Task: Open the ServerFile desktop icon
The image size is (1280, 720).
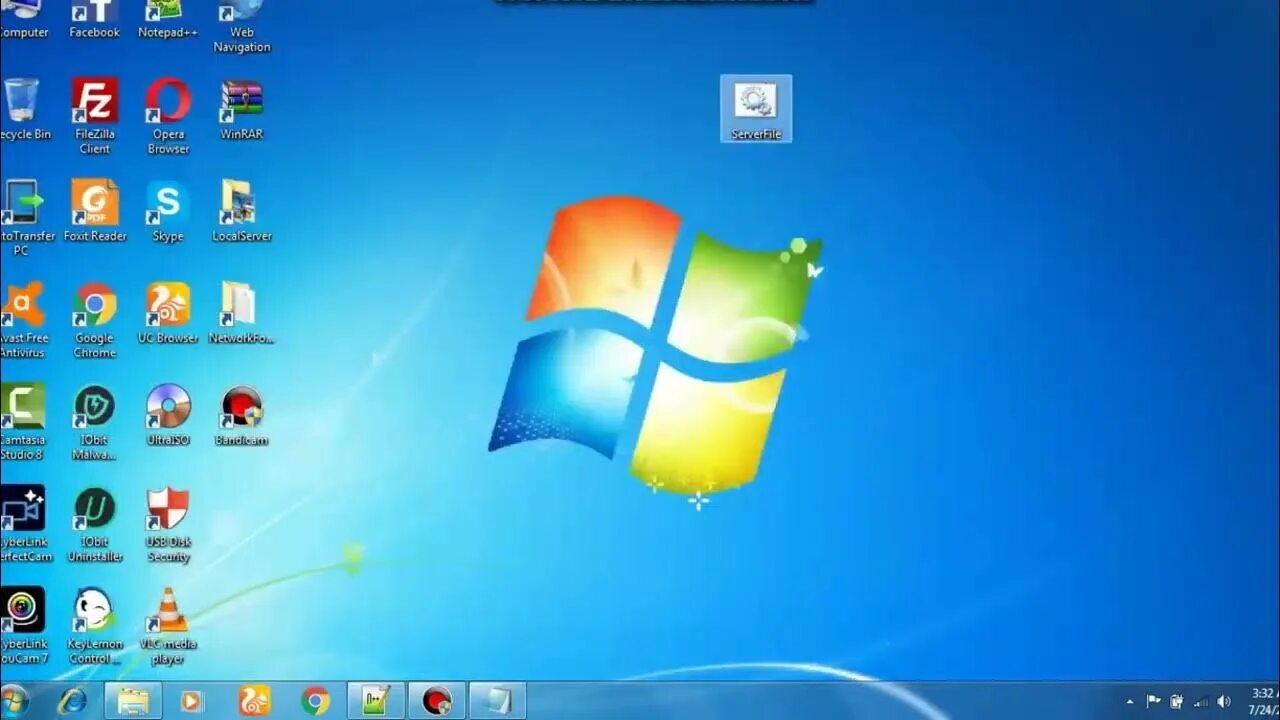Action: pyautogui.click(x=756, y=109)
